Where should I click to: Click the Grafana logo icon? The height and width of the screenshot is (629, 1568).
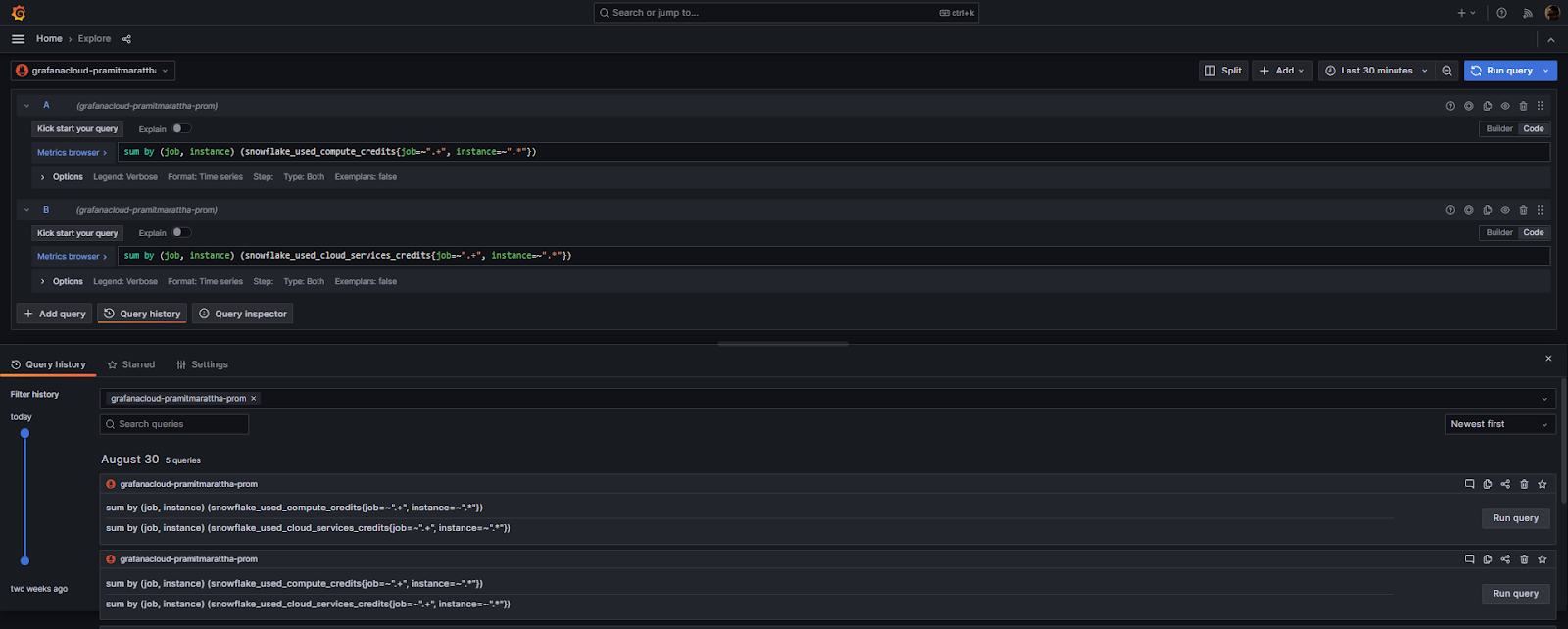[18, 13]
